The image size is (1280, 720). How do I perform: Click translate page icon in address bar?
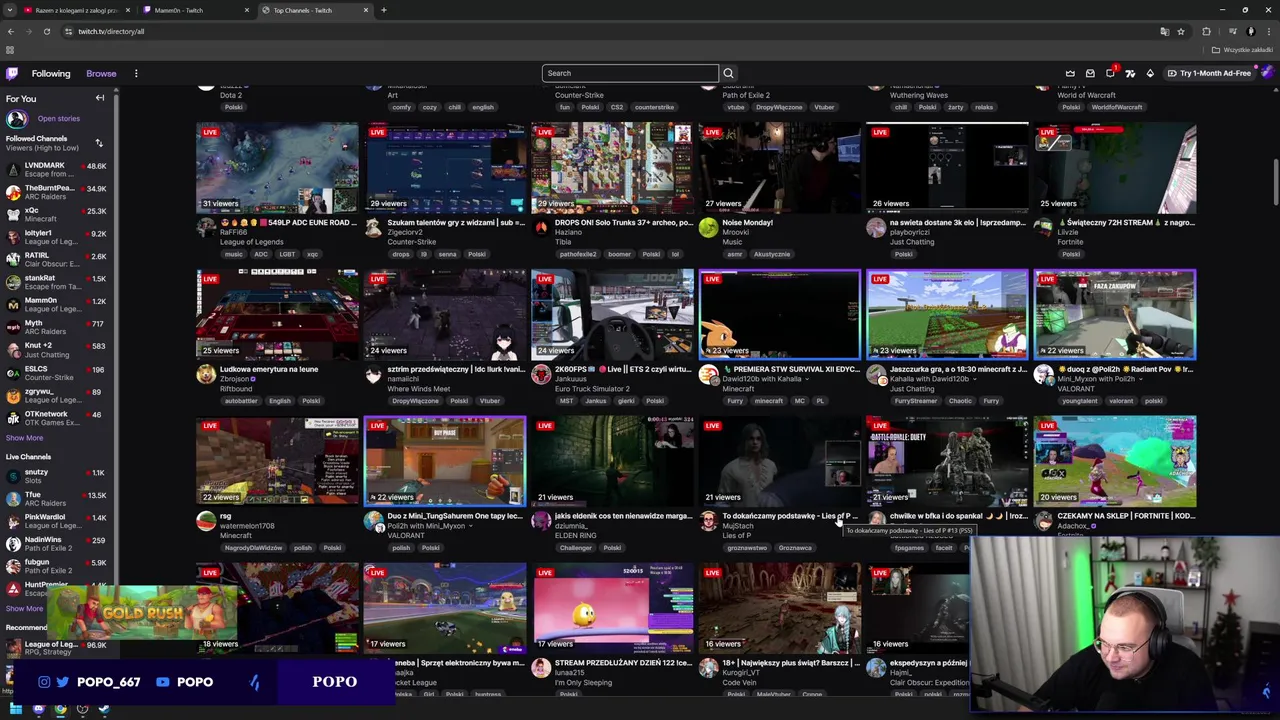1164,31
